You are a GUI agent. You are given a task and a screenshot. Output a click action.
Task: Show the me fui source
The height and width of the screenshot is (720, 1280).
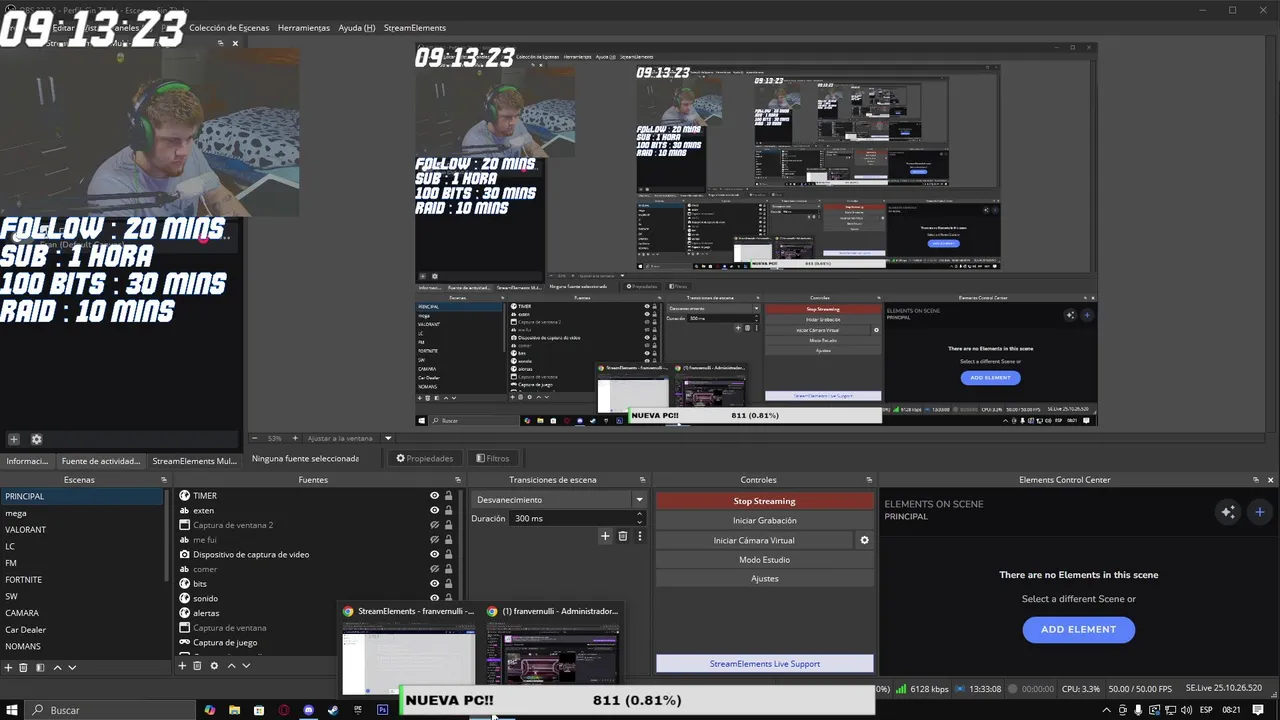tap(434, 540)
